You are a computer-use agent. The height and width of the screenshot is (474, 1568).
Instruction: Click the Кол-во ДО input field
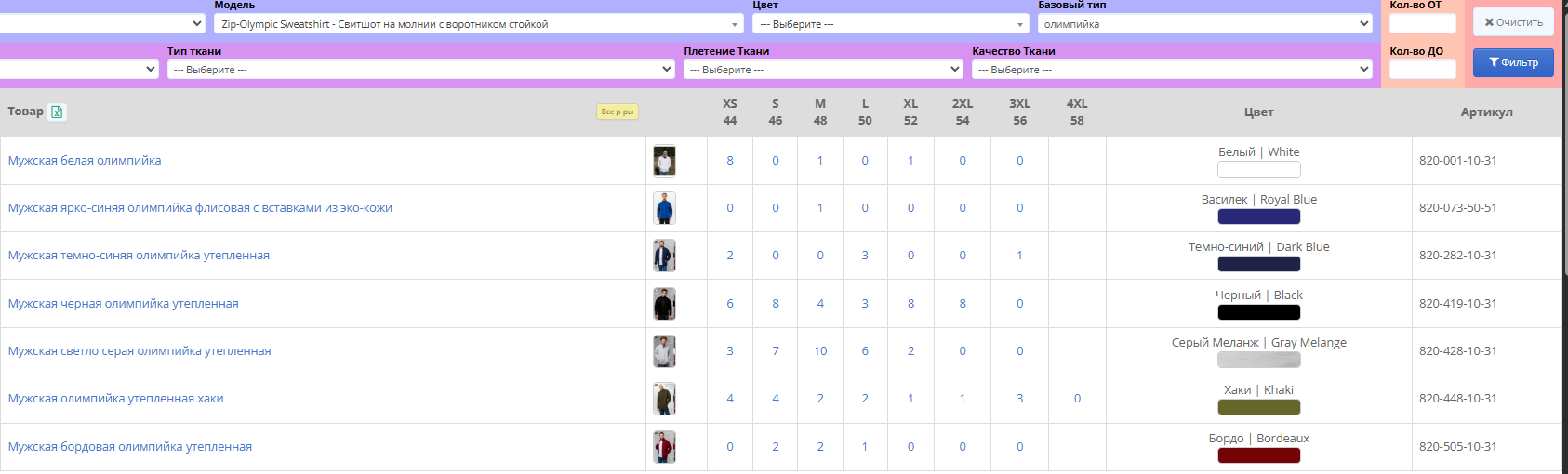(1422, 70)
